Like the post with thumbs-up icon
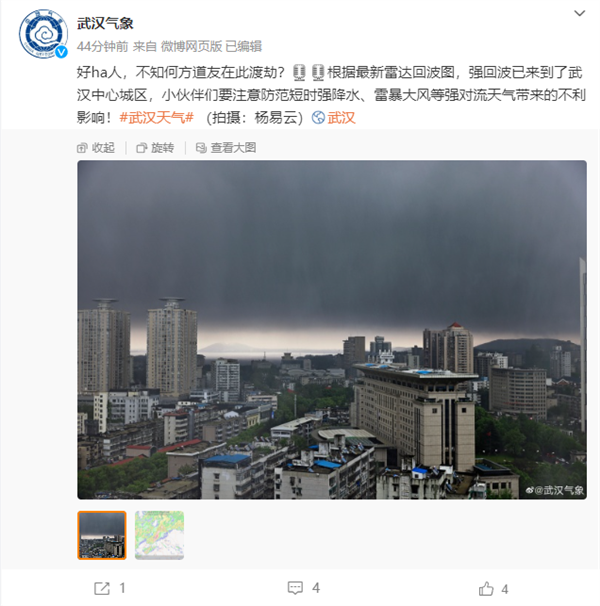Screen dimensions: 600x606 [x=486, y=589]
